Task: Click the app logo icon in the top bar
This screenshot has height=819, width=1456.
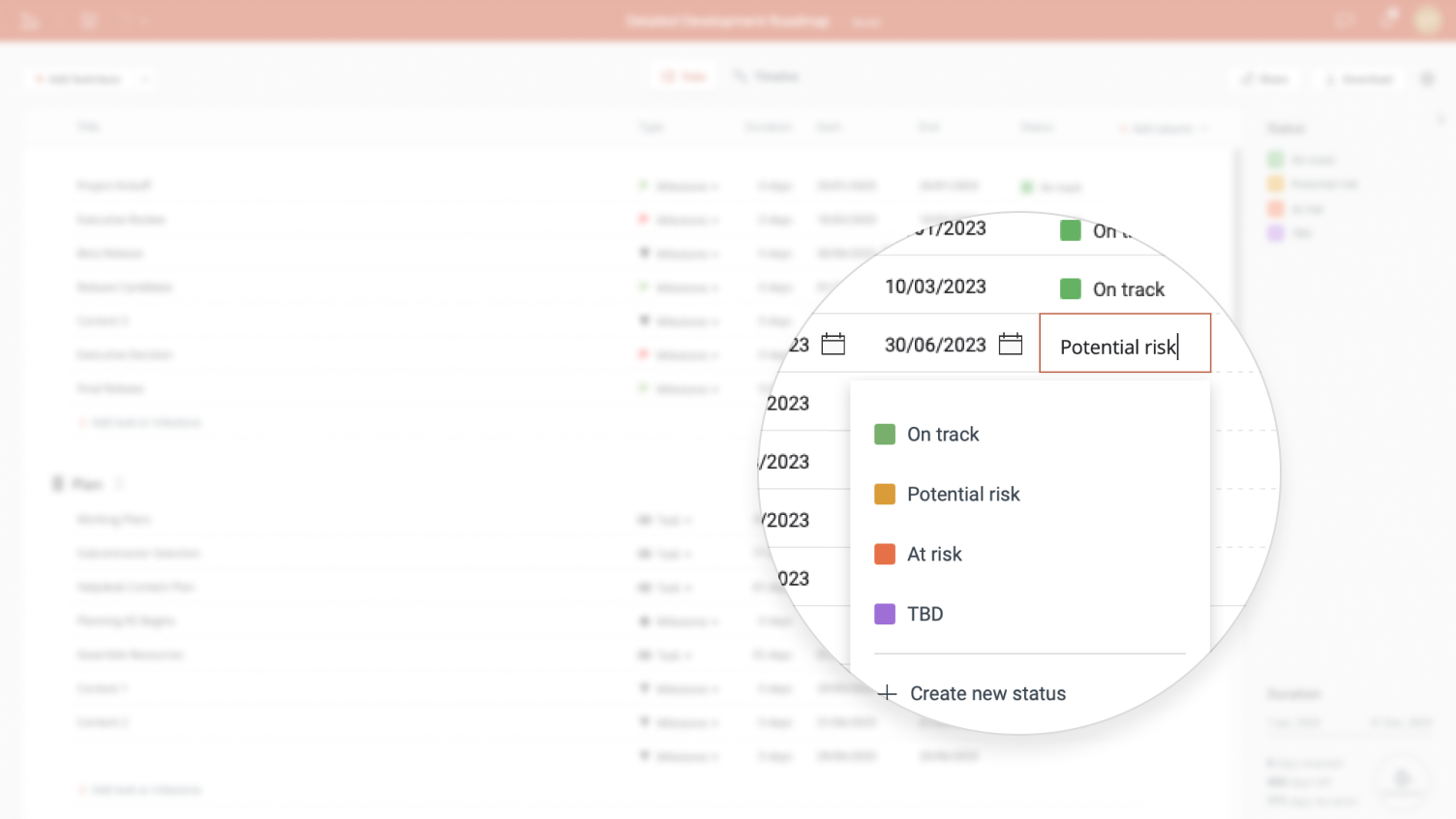Action: [x=27, y=19]
